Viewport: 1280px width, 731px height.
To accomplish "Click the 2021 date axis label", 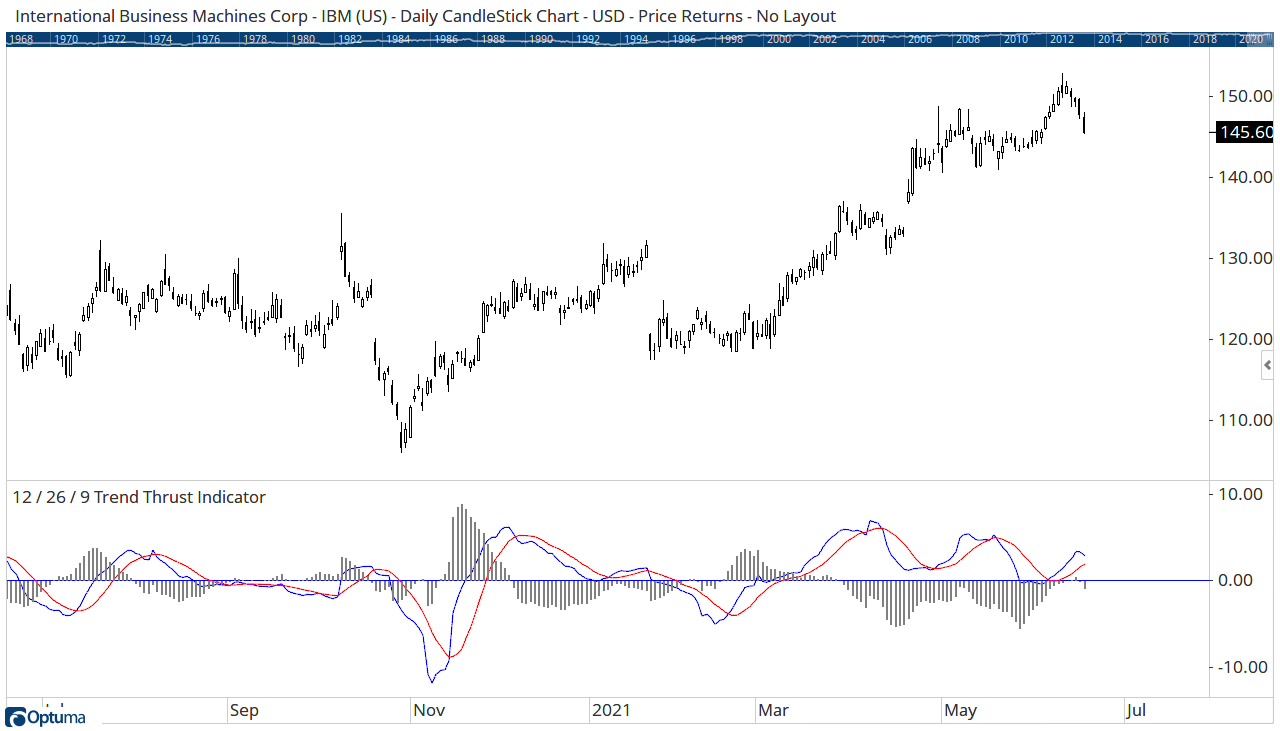I will click(x=611, y=711).
